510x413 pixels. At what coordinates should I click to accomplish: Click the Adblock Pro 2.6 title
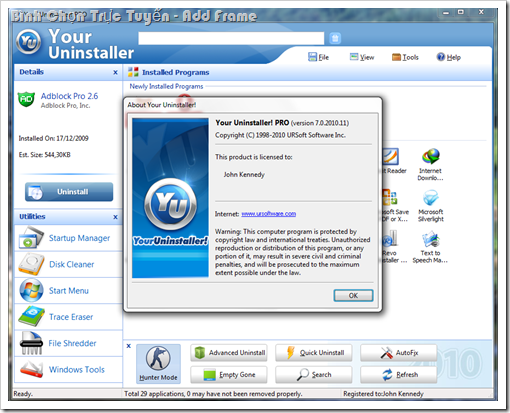pos(69,96)
